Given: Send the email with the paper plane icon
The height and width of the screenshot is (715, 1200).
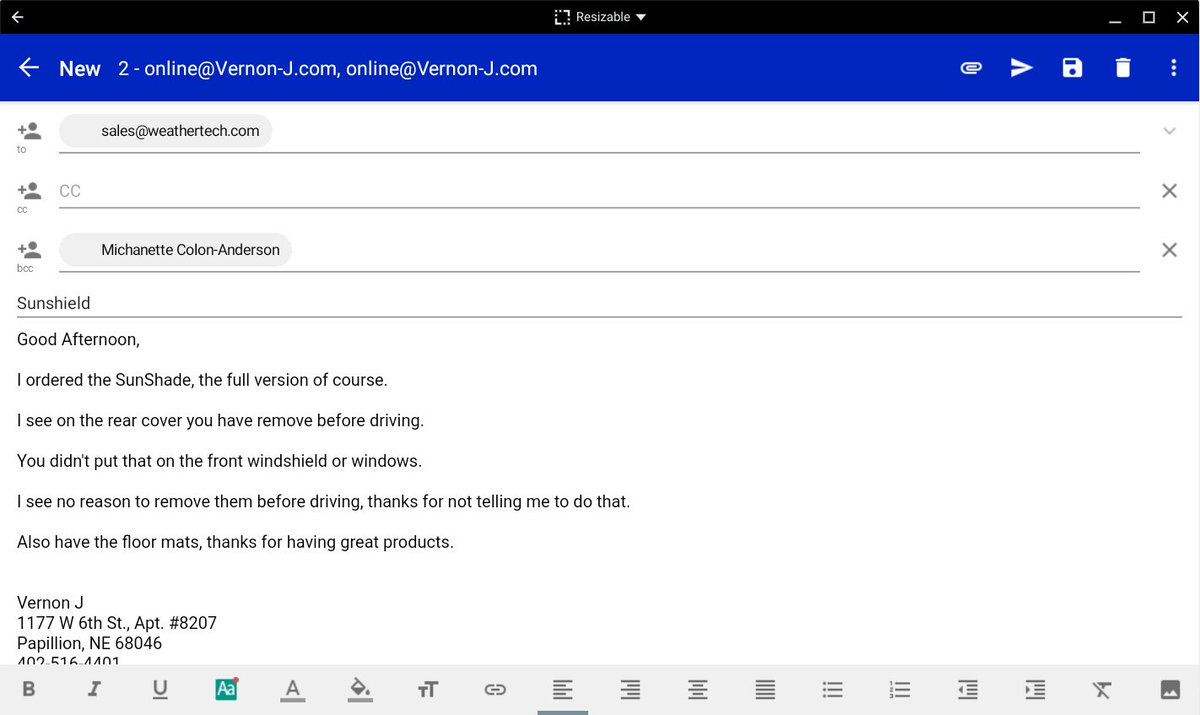Looking at the screenshot, I should pos(1021,68).
